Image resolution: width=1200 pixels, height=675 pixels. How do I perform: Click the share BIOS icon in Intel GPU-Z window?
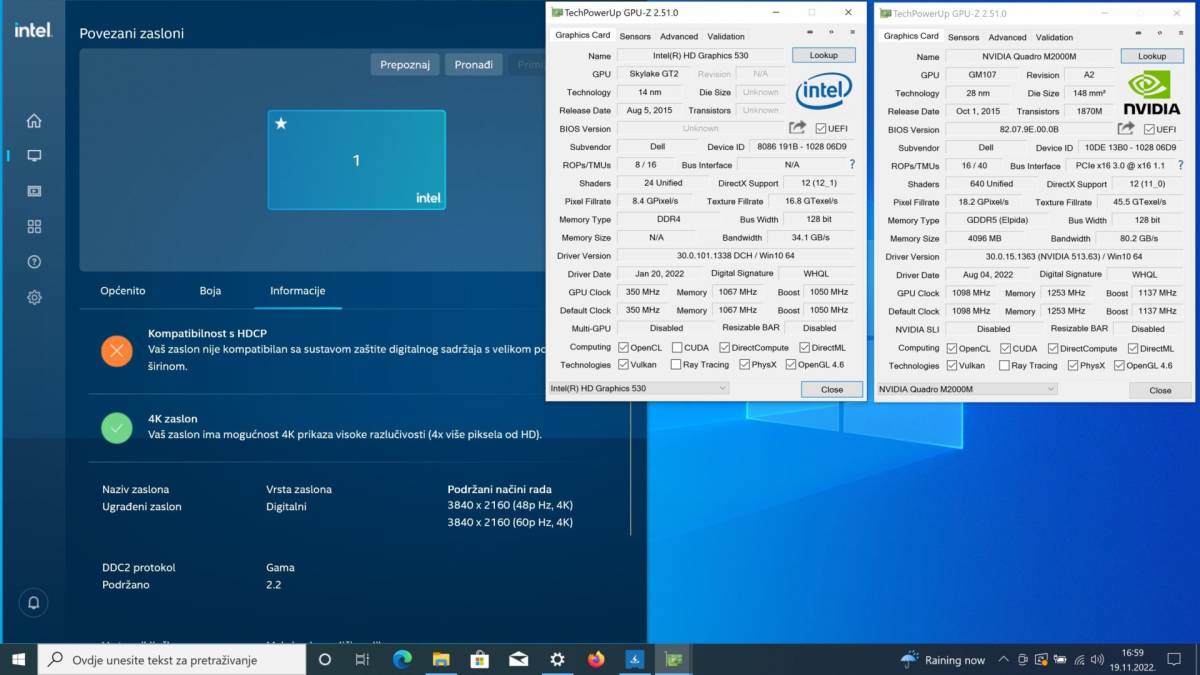(x=797, y=128)
